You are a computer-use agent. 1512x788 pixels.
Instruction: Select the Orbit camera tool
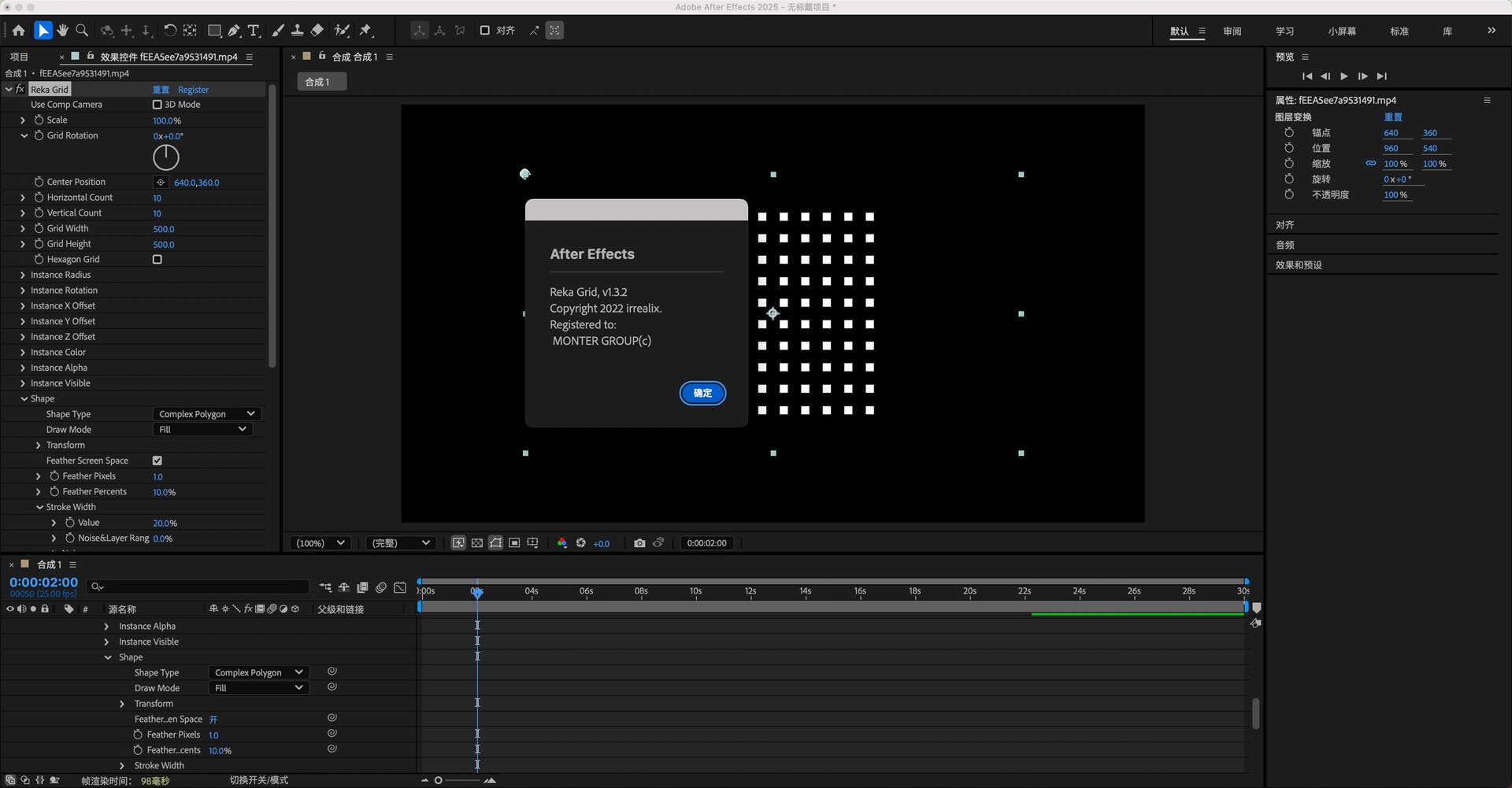[x=107, y=31]
